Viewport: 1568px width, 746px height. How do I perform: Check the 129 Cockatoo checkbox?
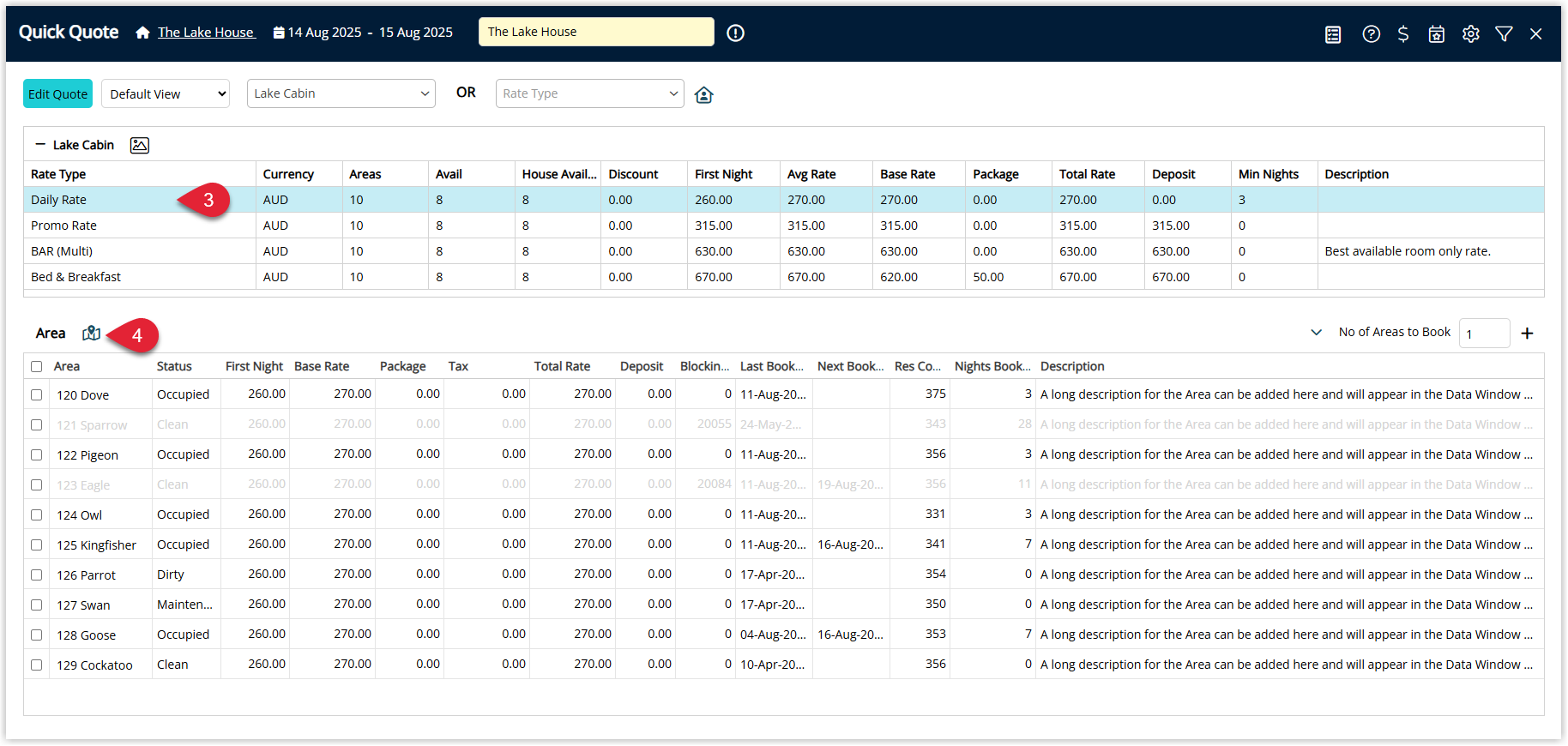tap(36, 665)
